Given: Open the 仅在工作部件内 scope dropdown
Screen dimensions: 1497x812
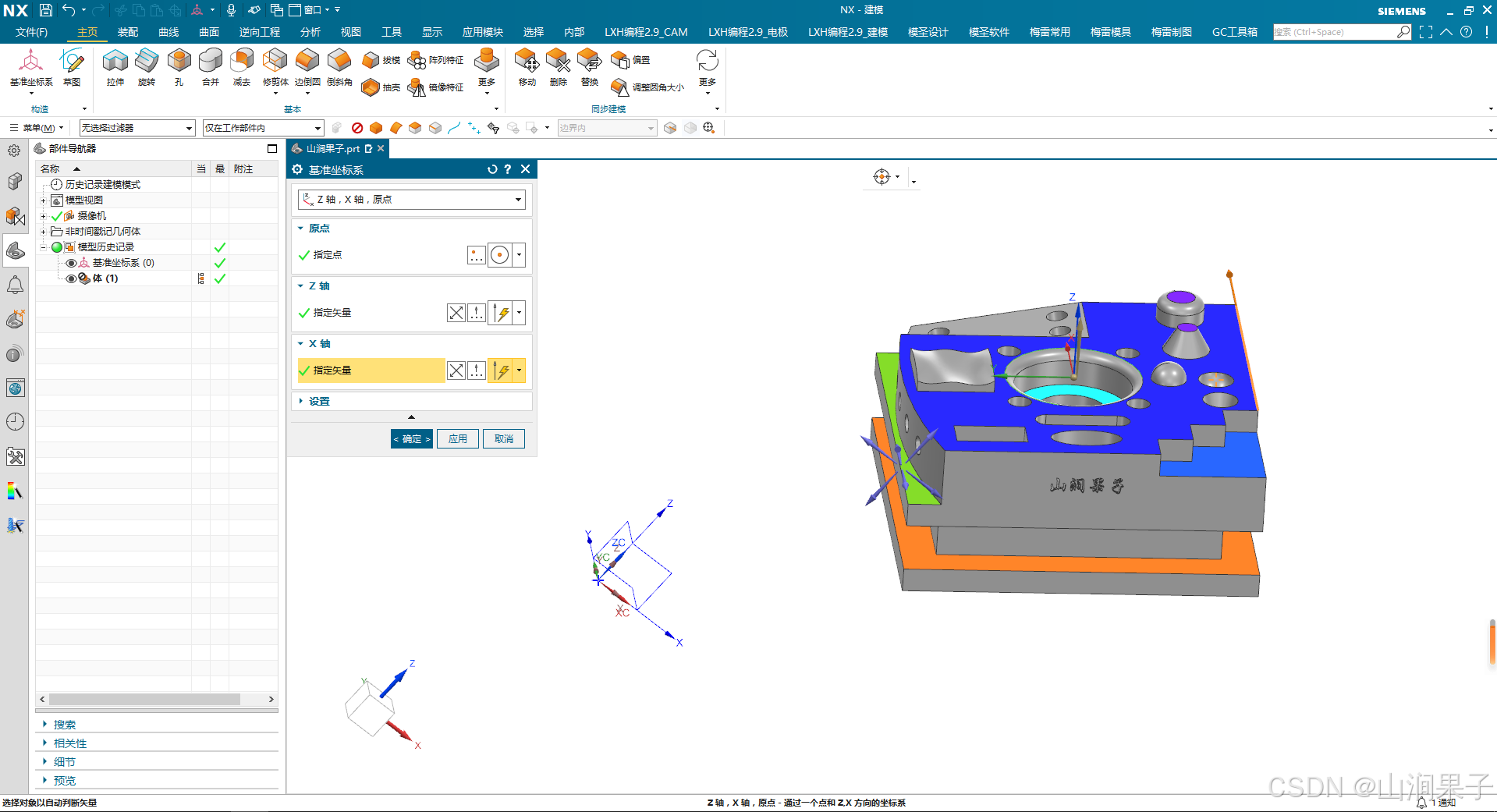Looking at the screenshot, I should click(263, 128).
